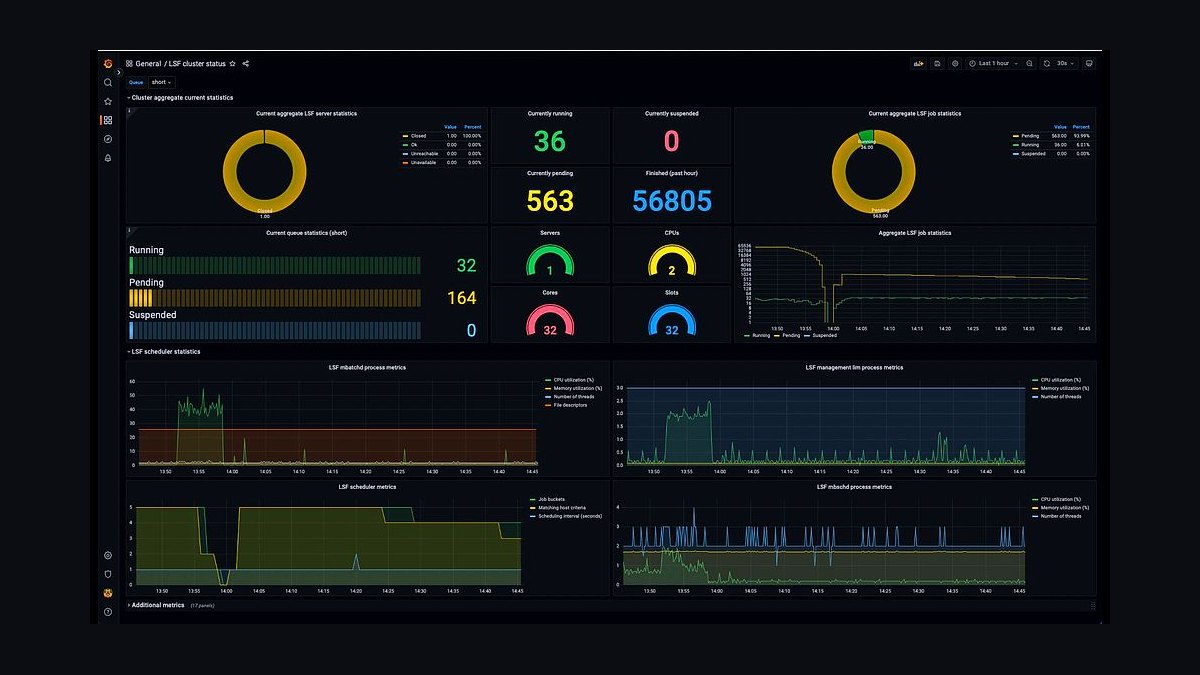1200x675 pixels.
Task: Click the Slots gauge
Action: click(x=672, y=321)
